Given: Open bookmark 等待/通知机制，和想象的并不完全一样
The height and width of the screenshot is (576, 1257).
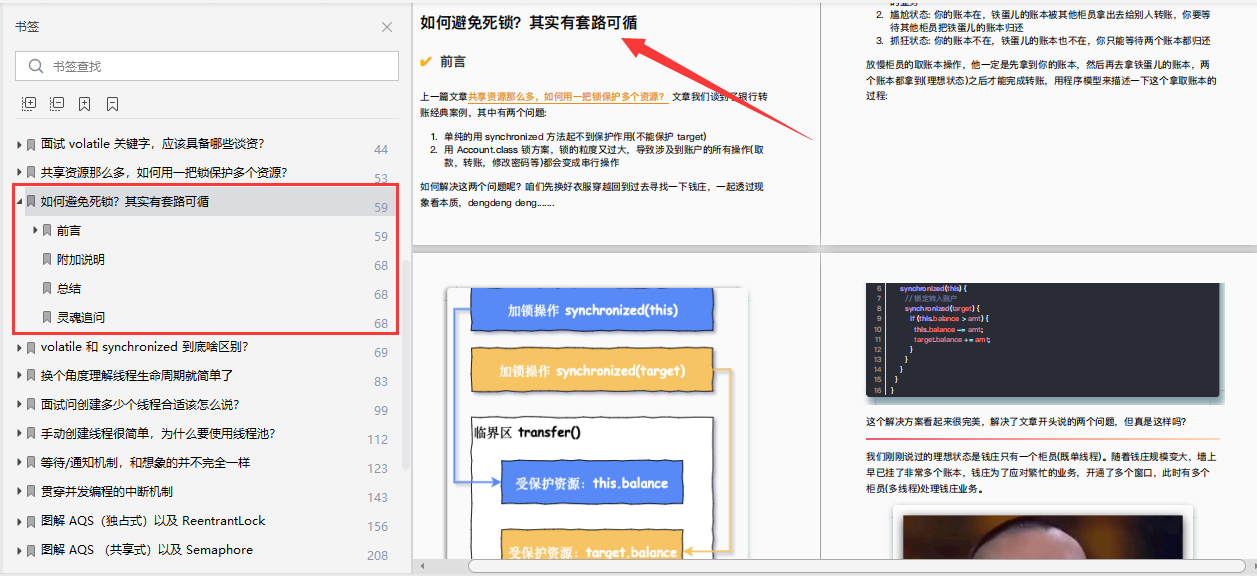Looking at the screenshot, I should (145, 463).
